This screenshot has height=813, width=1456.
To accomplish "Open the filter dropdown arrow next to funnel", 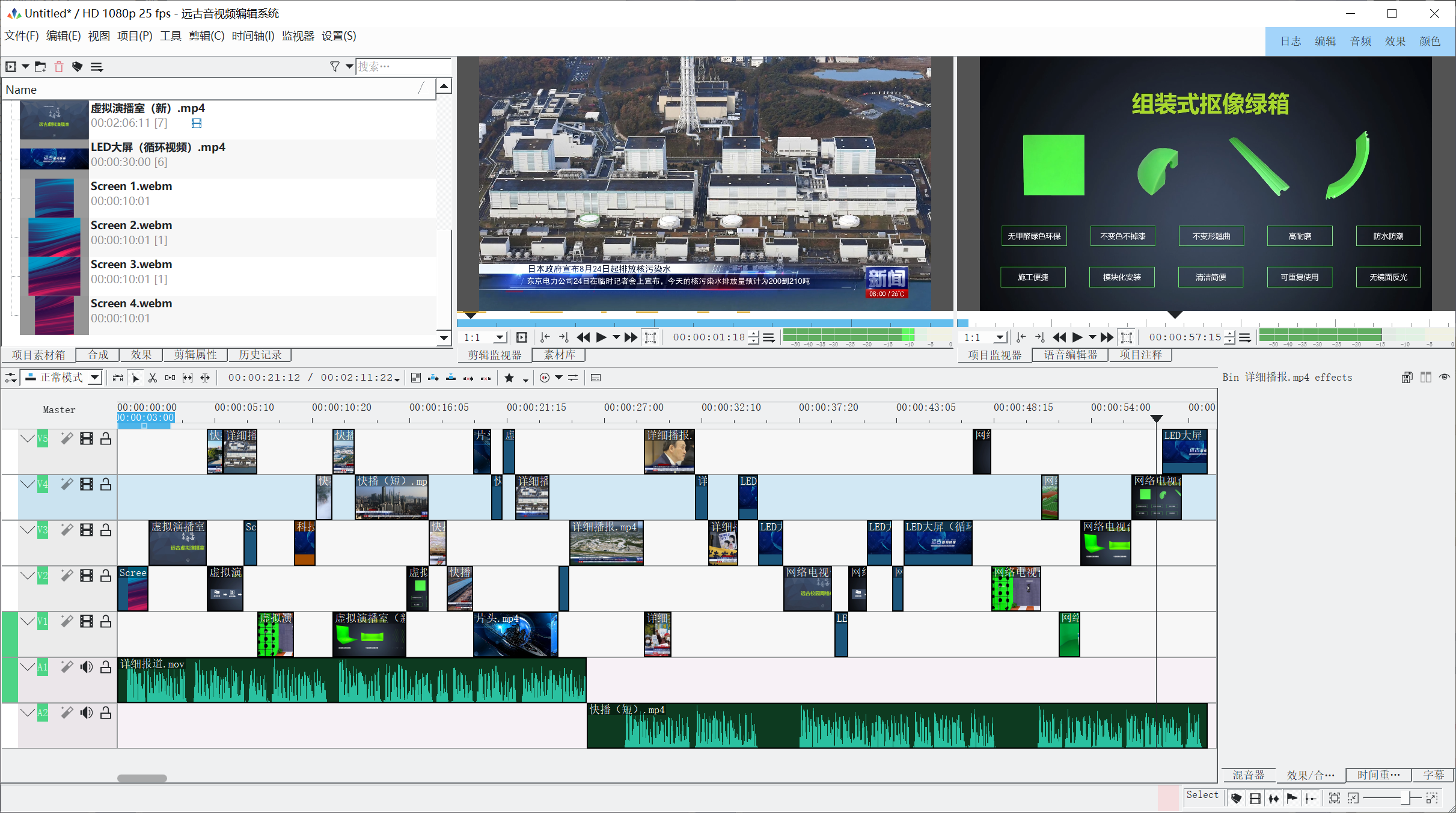I will coord(349,67).
